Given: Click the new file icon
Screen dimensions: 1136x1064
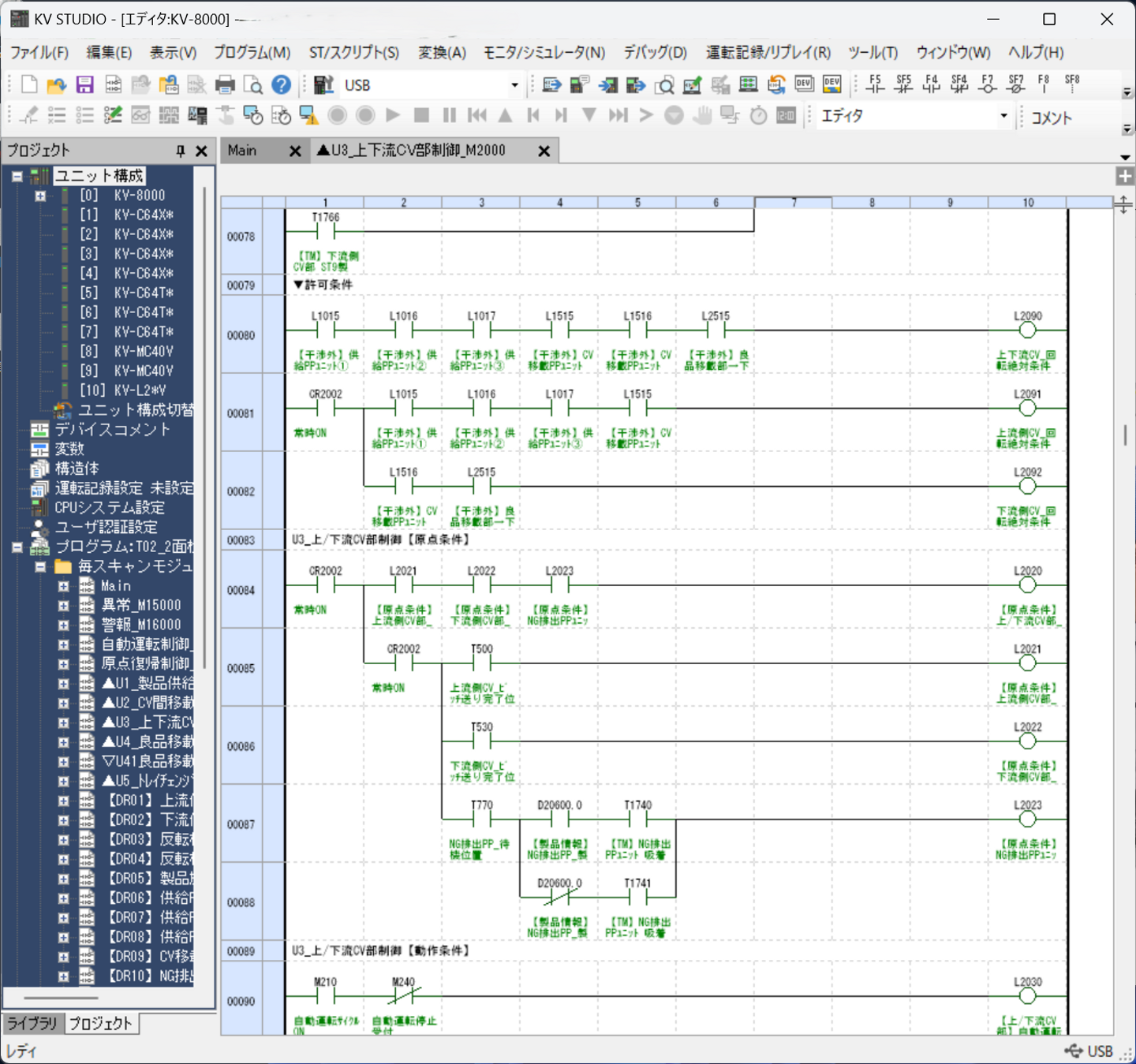Looking at the screenshot, I should pos(29,85).
